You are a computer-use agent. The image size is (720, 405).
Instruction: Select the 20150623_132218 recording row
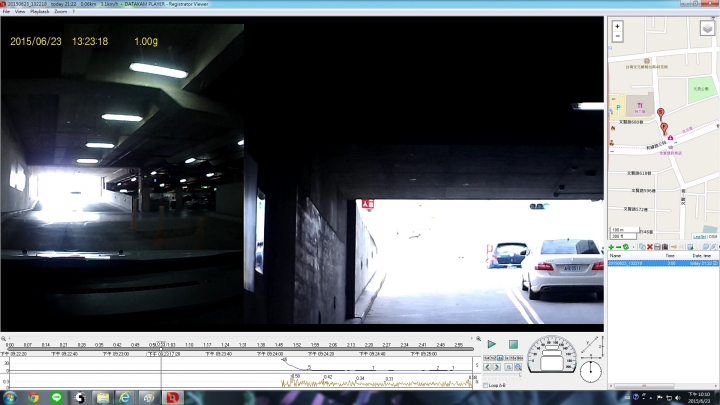pos(663,263)
